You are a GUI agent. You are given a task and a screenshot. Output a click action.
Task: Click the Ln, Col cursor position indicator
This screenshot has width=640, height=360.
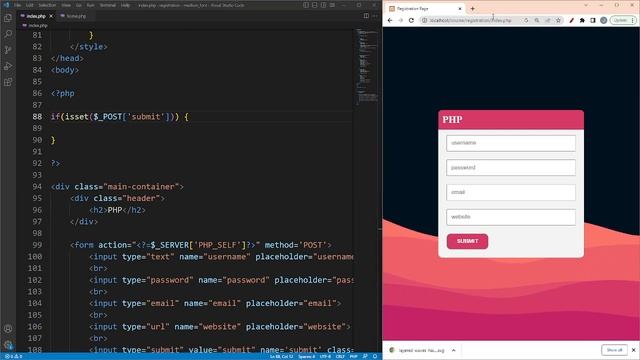pyautogui.click(x=281, y=356)
